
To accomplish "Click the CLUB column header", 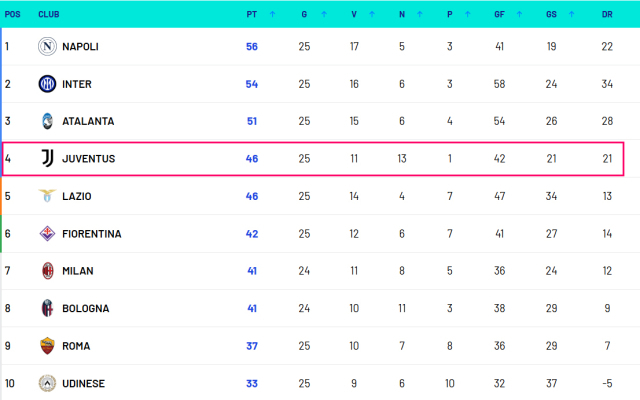I will click(x=48, y=14).
